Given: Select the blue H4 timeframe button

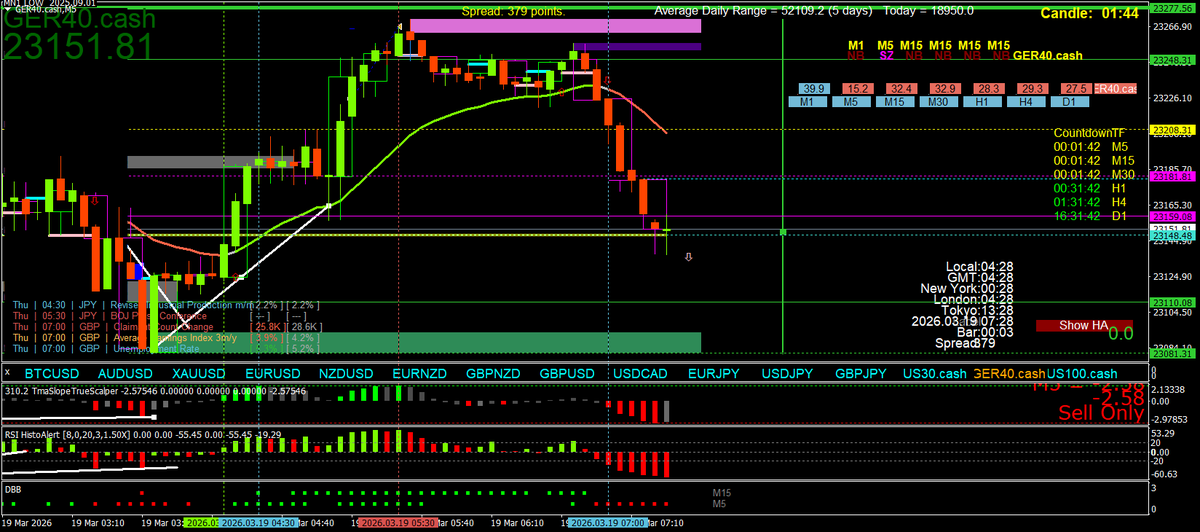Looking at the screenshot, I should [x=1025, y=102].
